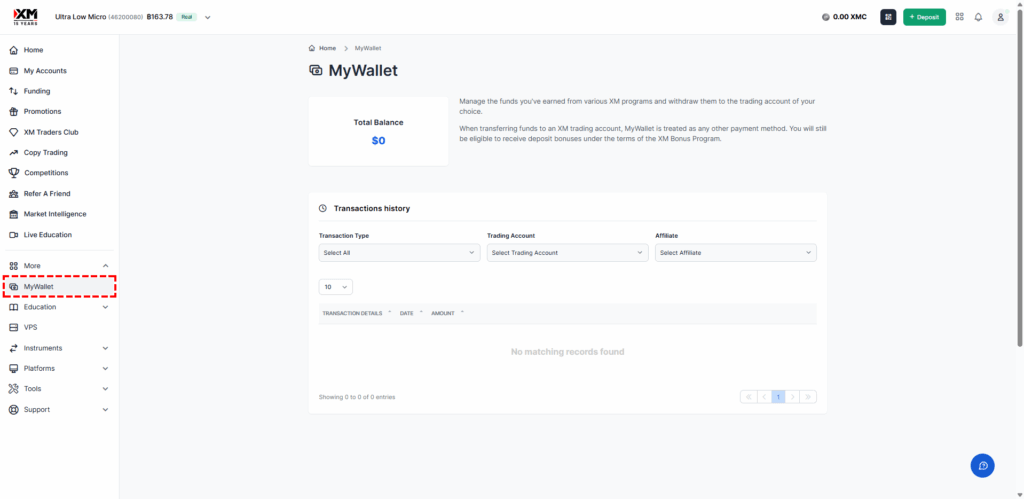Screen dimensions: 1024x499
Task: Go to previous page of results
Action: click(x=764, y=396)
